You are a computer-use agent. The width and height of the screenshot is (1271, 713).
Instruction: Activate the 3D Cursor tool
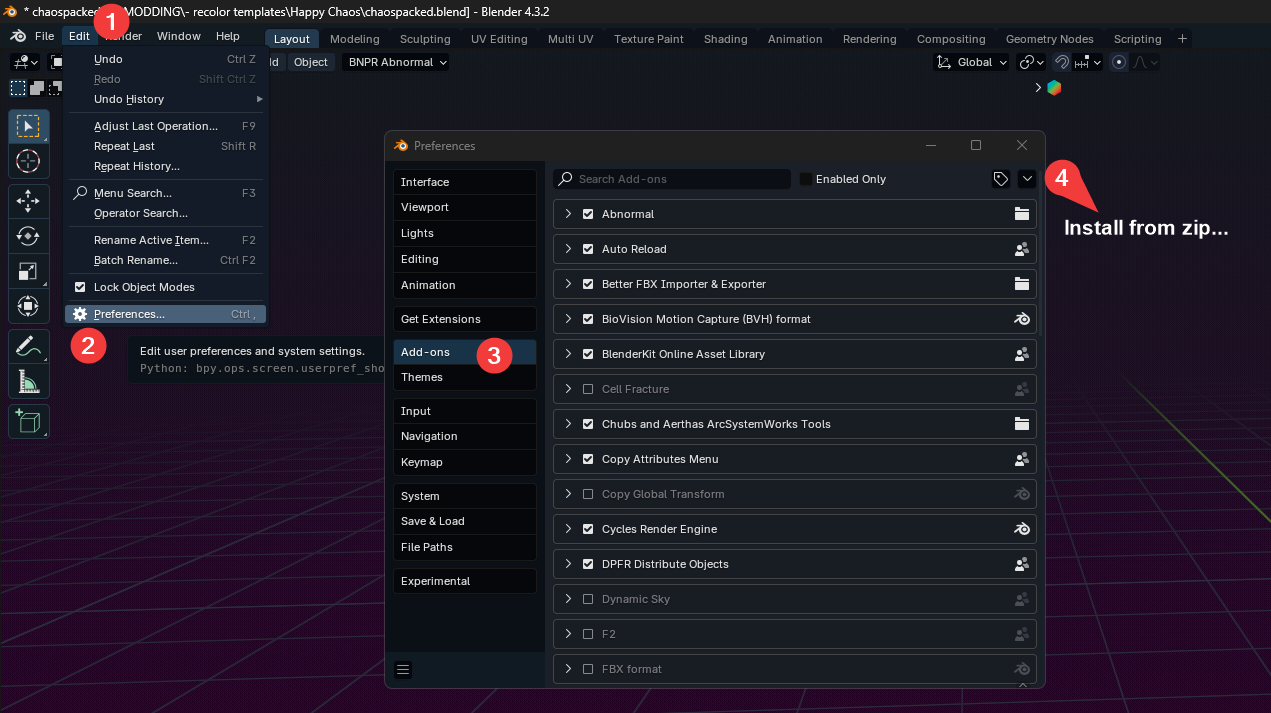(28, 160)
